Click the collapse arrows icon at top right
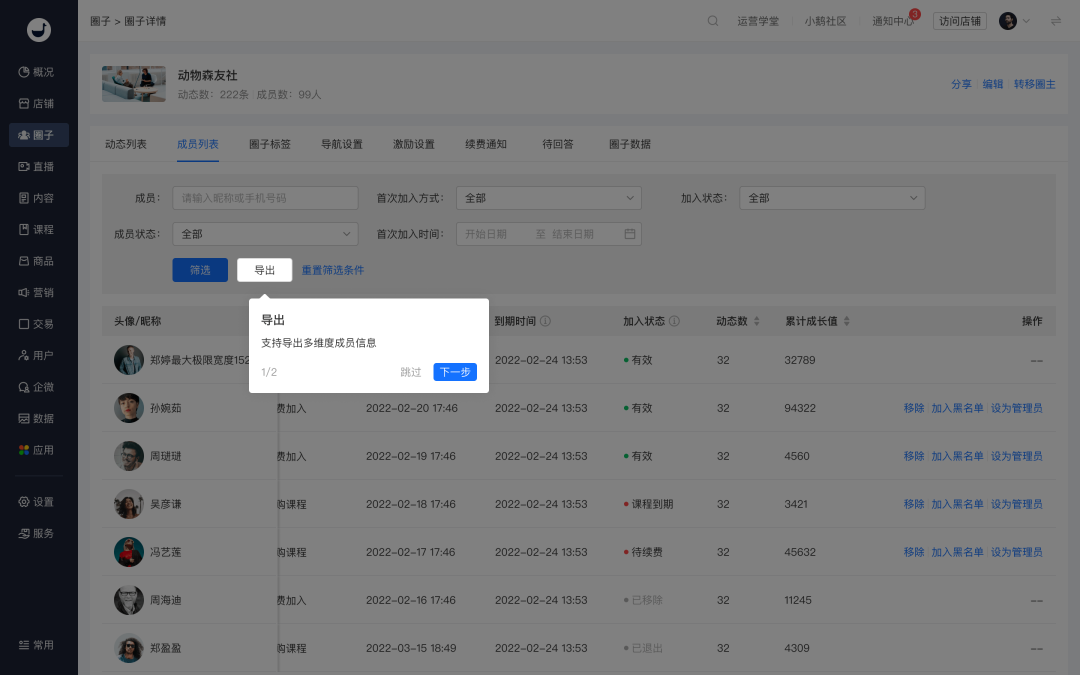 pos(1056,21)
